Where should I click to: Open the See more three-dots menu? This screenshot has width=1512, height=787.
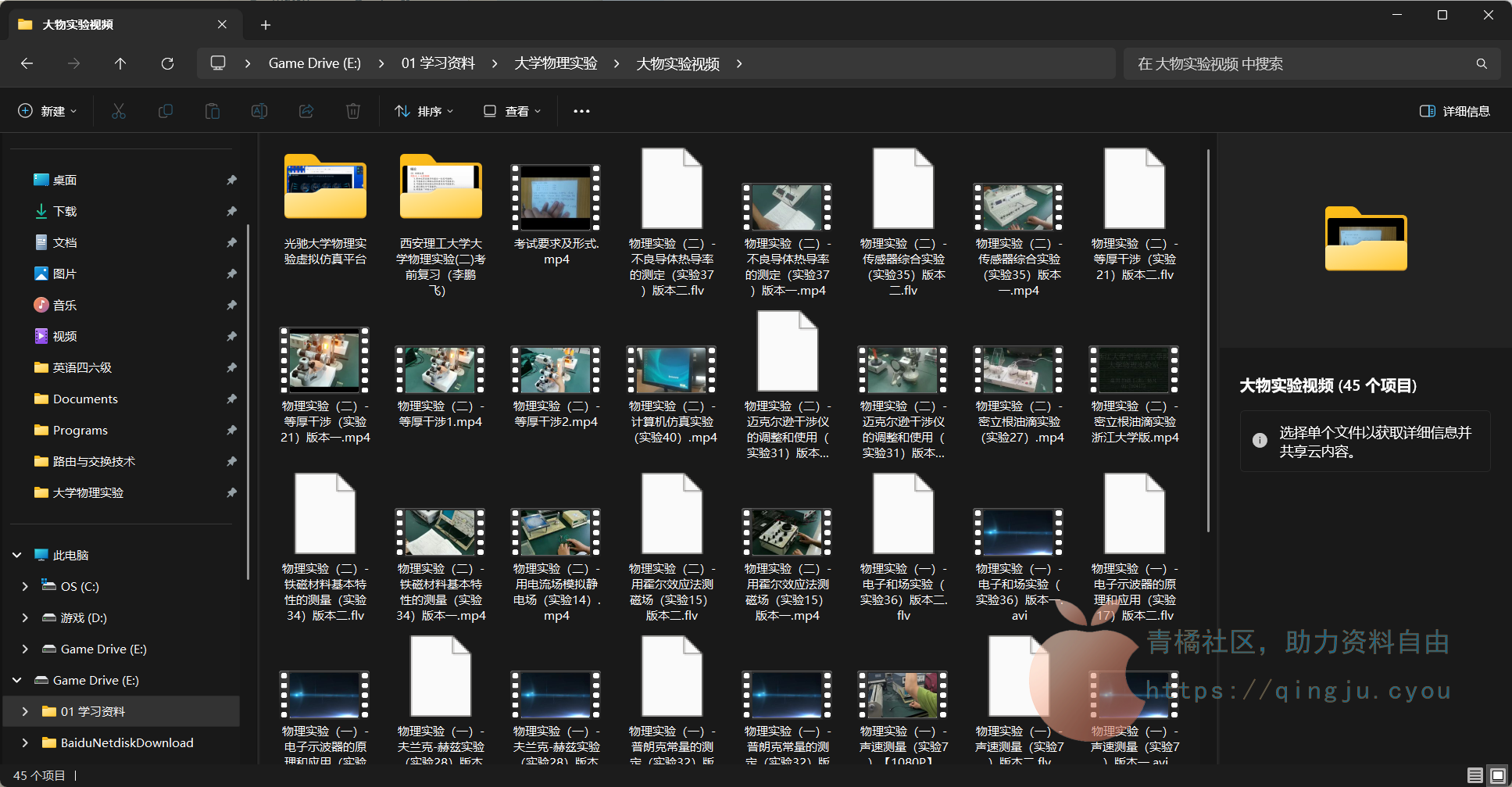pyautogui.click(x=581, y=111)
